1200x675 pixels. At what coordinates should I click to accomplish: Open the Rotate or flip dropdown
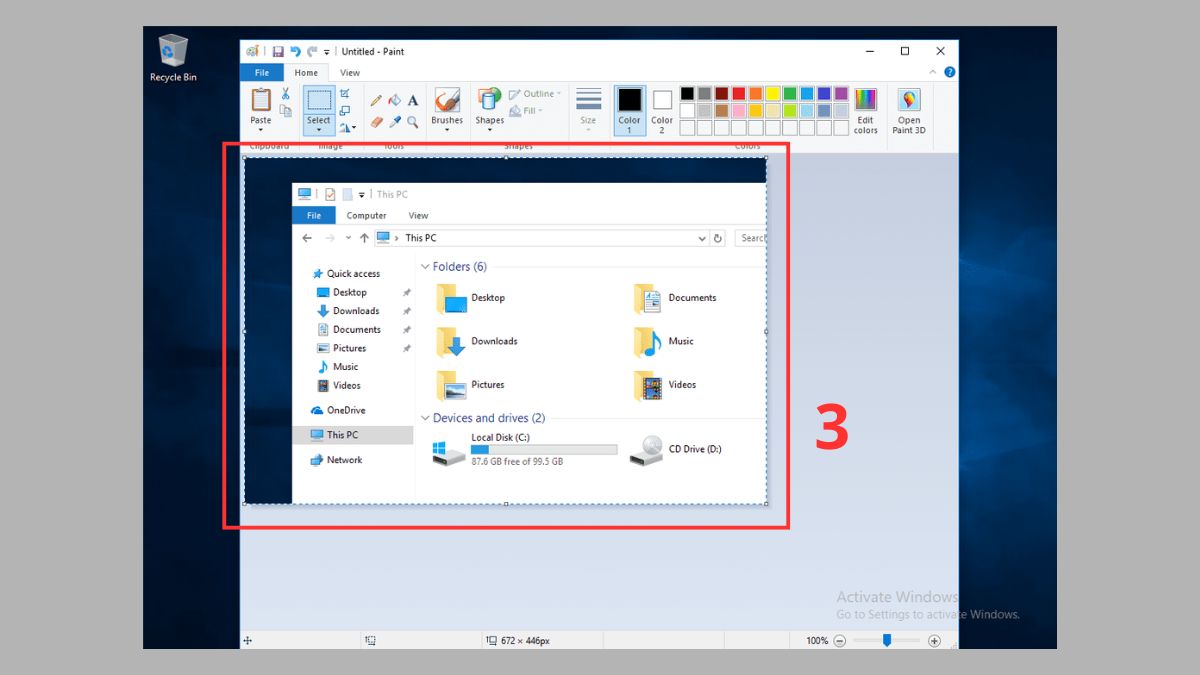(x=347, y=128)
